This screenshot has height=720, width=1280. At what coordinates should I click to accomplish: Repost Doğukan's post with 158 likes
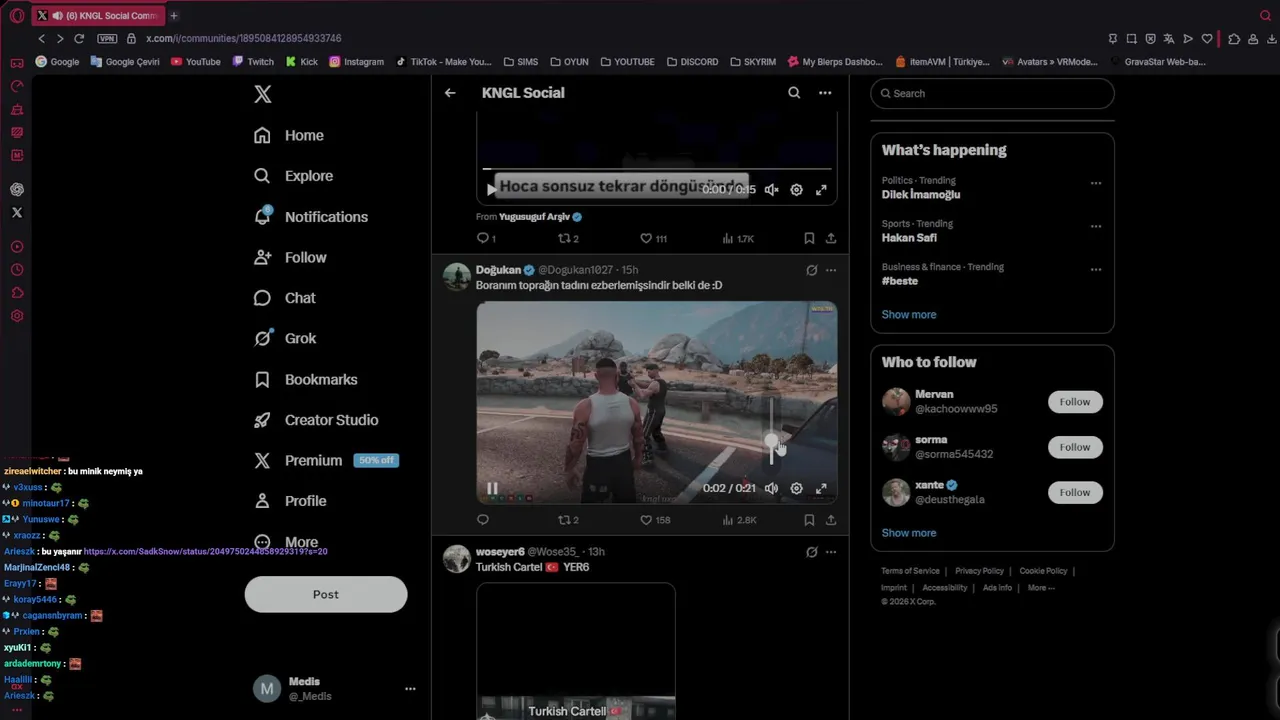567,520
